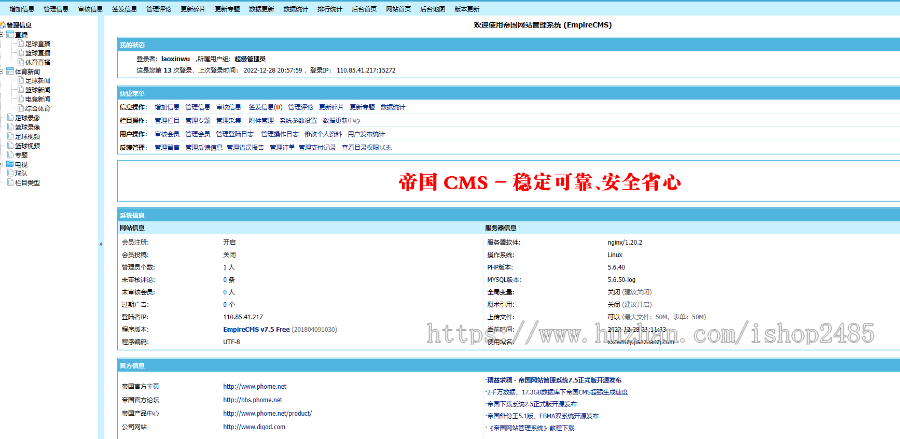900x439 pixels.
Task: Open 更新专题 in the top menu bar
Action: [x=227, y=9]
